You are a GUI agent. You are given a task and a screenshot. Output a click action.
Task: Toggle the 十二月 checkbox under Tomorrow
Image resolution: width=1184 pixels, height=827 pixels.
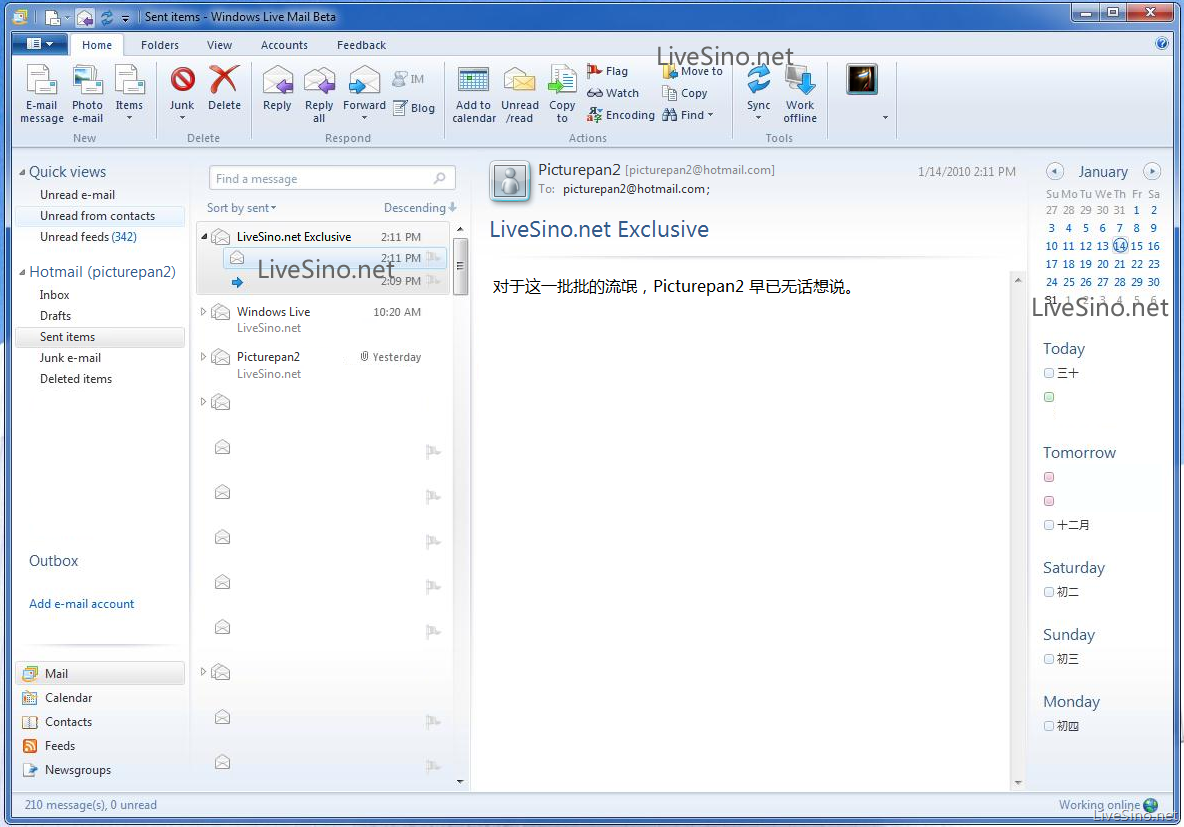coord(1049,525)
